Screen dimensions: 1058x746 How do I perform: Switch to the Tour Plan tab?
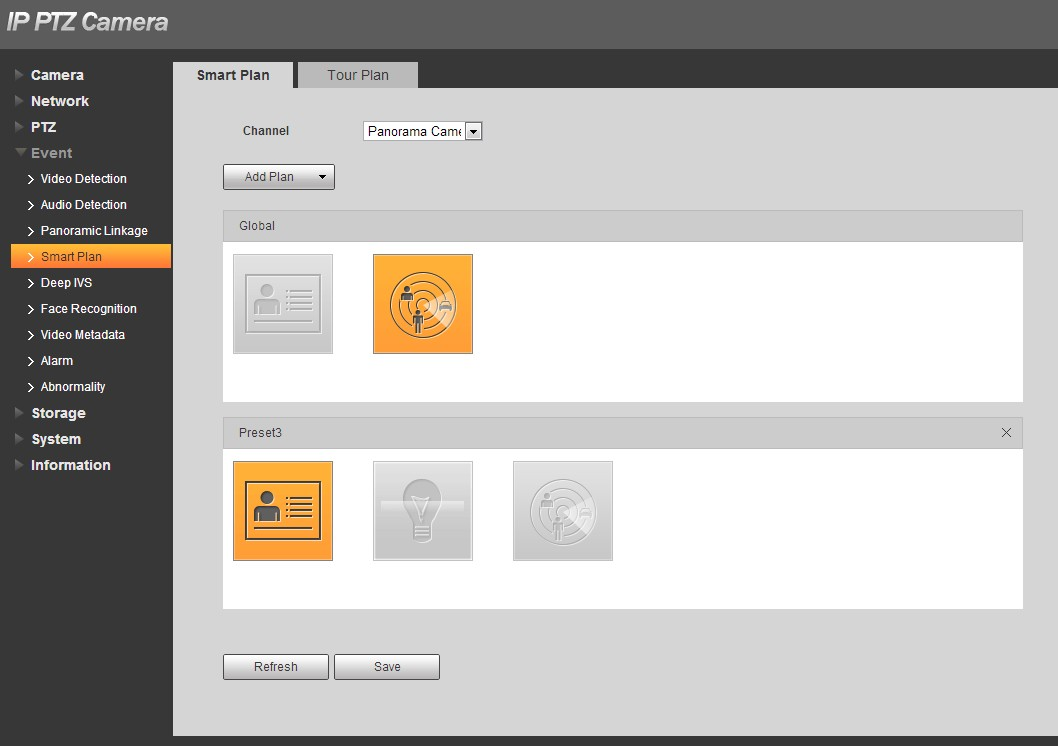coord(358,75)
